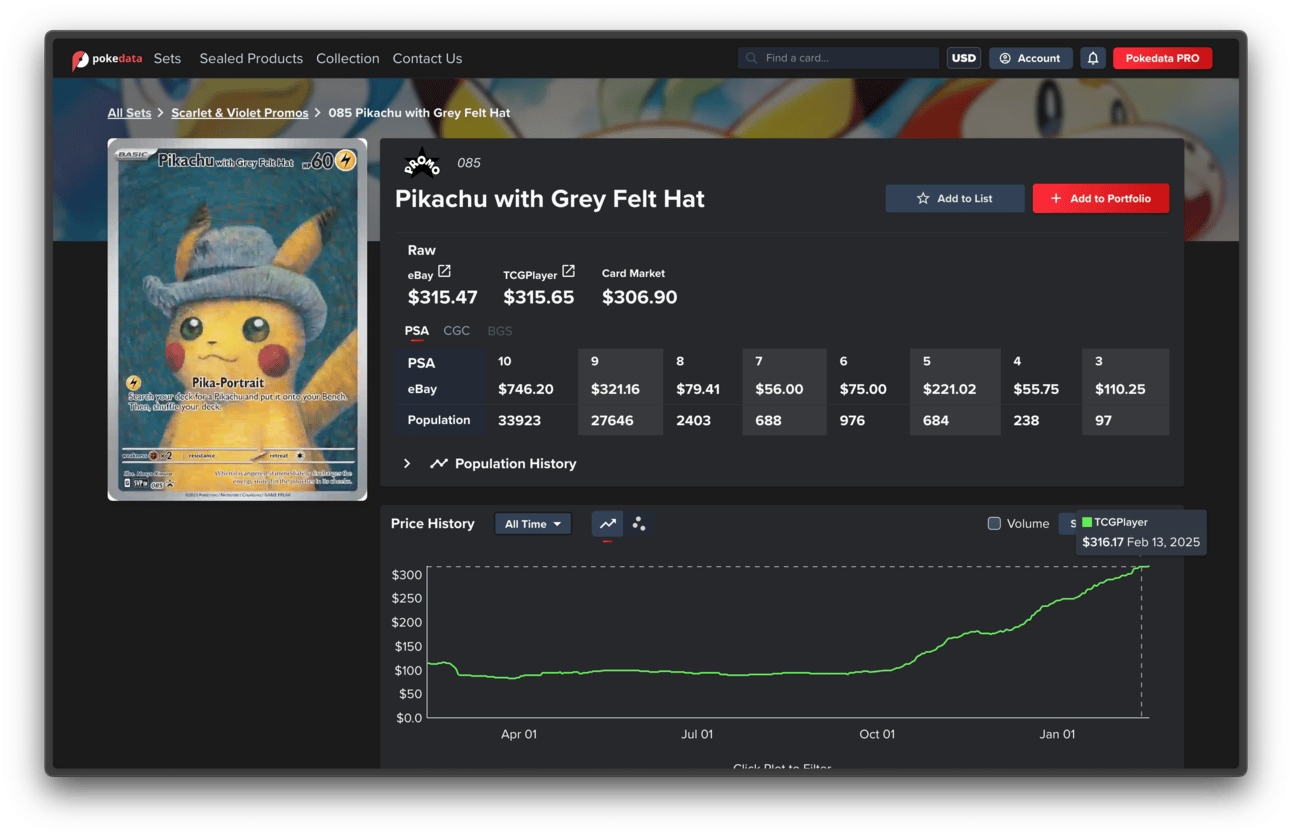Switch to the PSA tab
Viewport: 1292px width, 836px height.
pyautogui.click(x=417, y=331)
